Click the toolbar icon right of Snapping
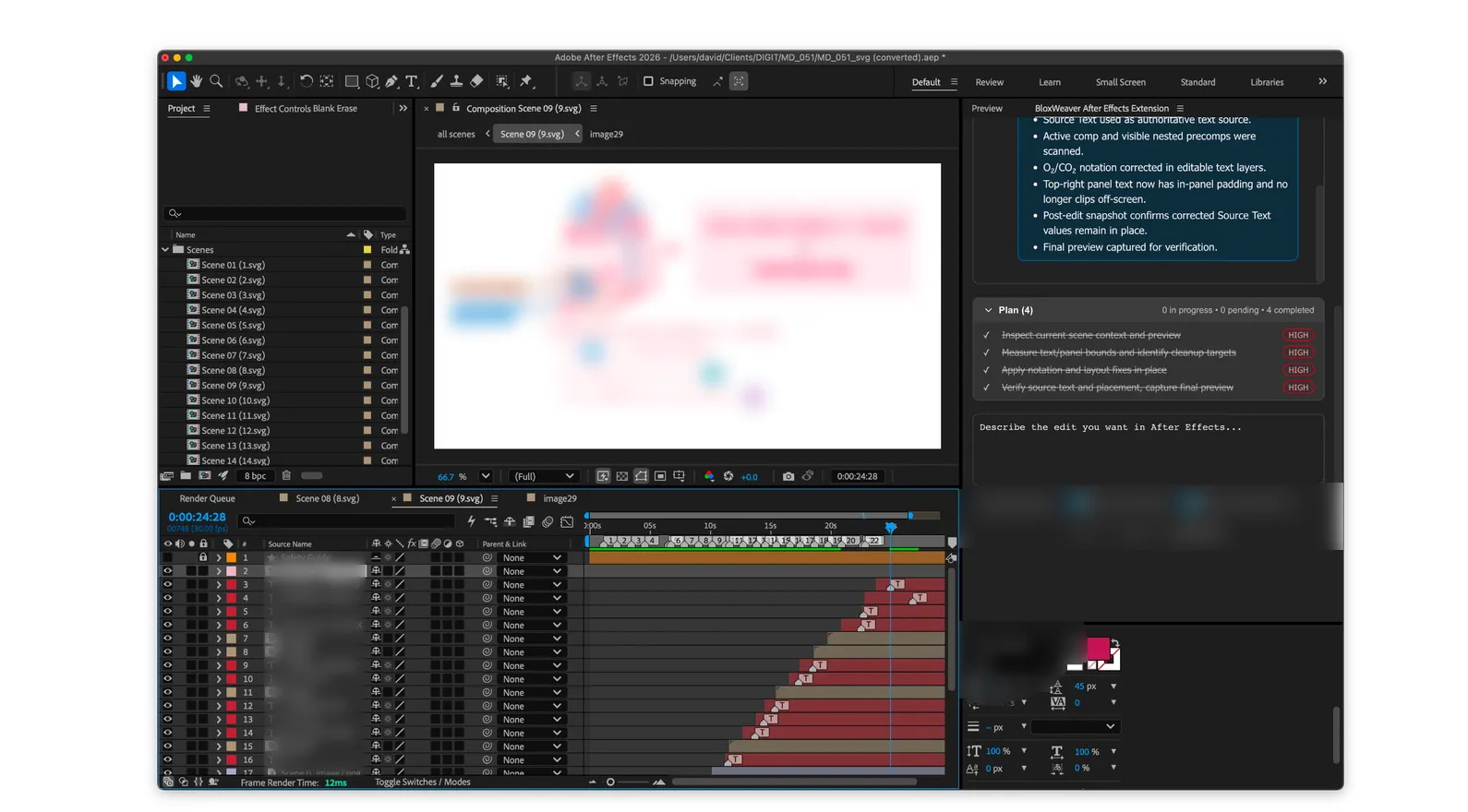The height and width of the screenshot is (812, 1468). 717,81
